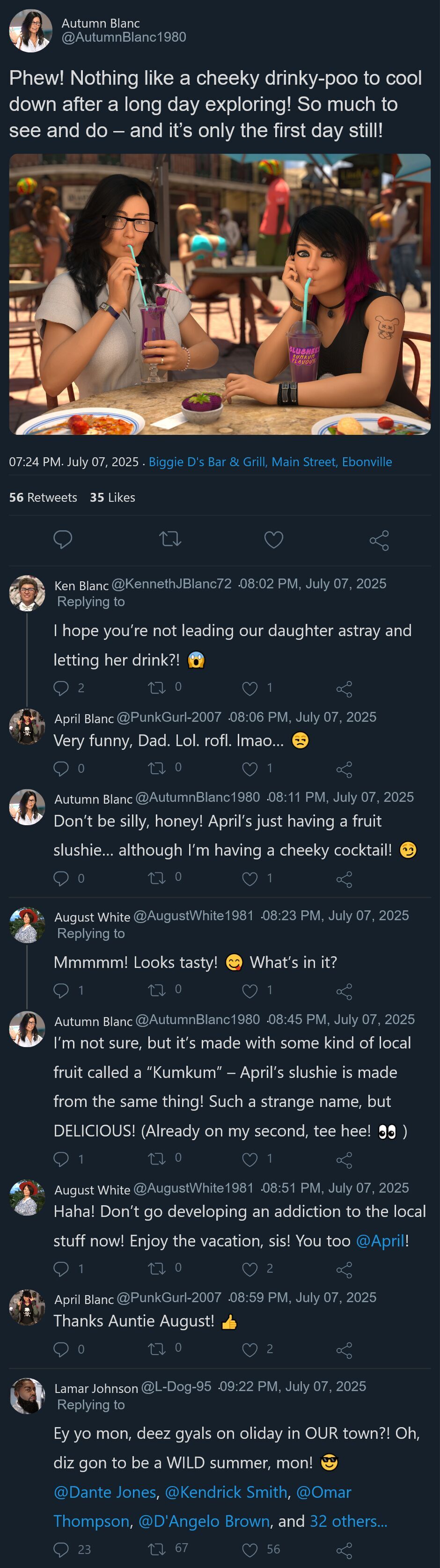Like Ken Blanc's reply about the daughter
The image size is (440, 1568).
(x=250, y=689)
